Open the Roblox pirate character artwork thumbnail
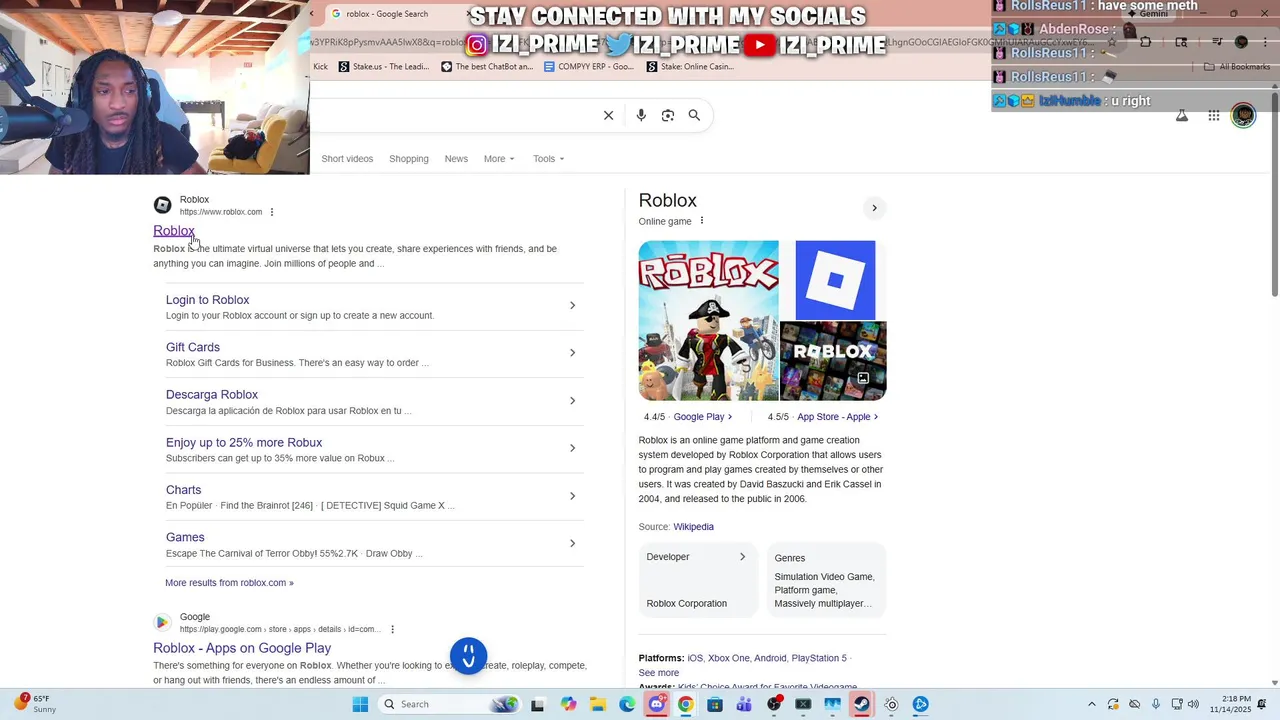The height and width of the screenshot is (720, 1280). point(708,320)
